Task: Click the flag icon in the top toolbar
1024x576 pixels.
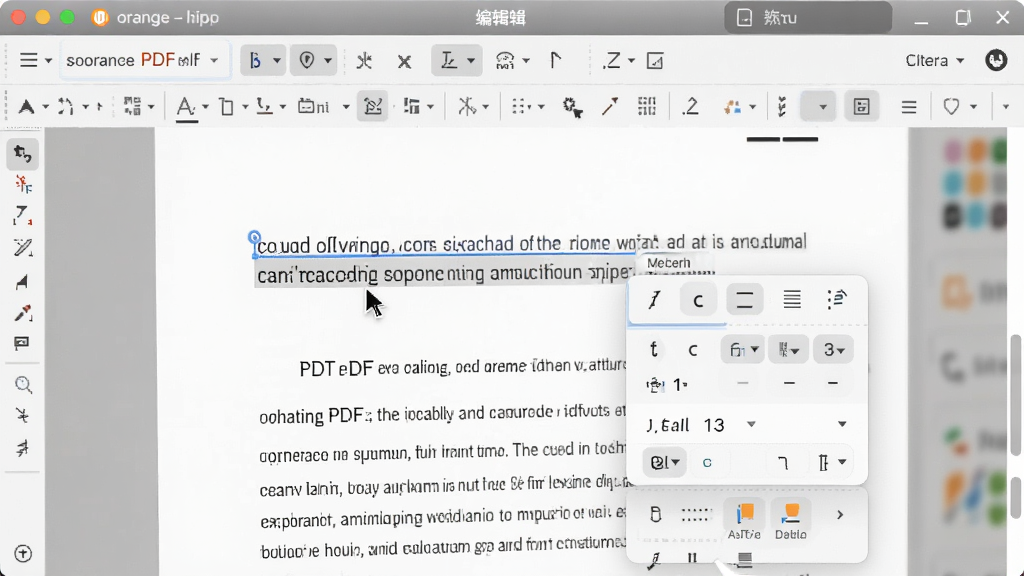Action: (x=555, y=60)
